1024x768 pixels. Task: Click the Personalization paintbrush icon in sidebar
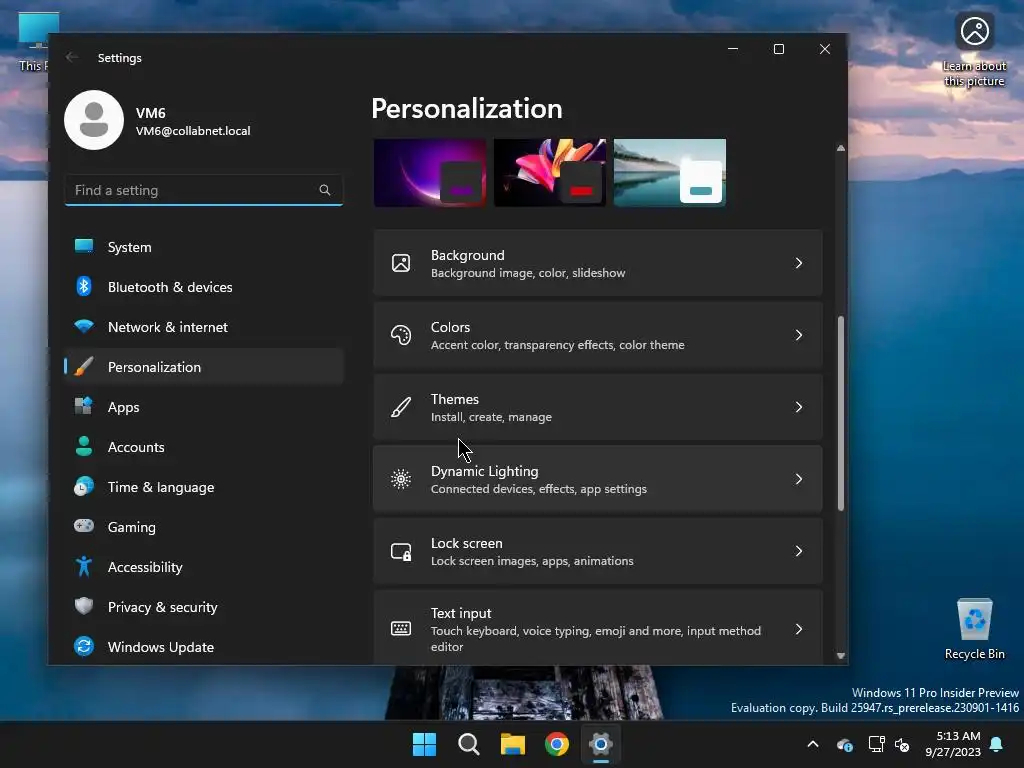(x=84, y=366)
